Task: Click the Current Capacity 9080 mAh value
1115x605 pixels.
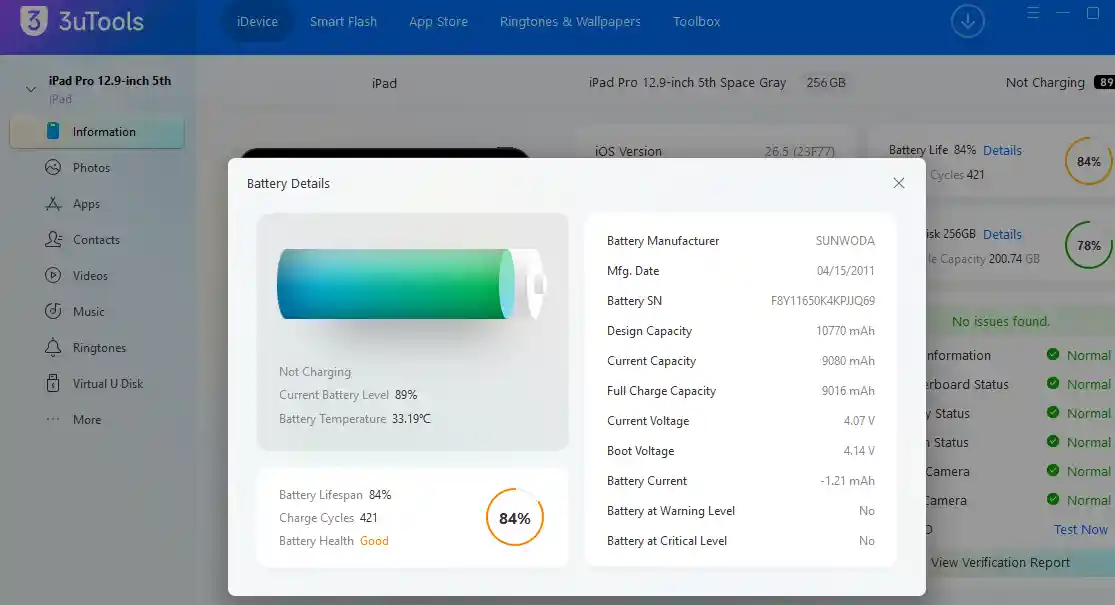Action: tap(848, 360)
